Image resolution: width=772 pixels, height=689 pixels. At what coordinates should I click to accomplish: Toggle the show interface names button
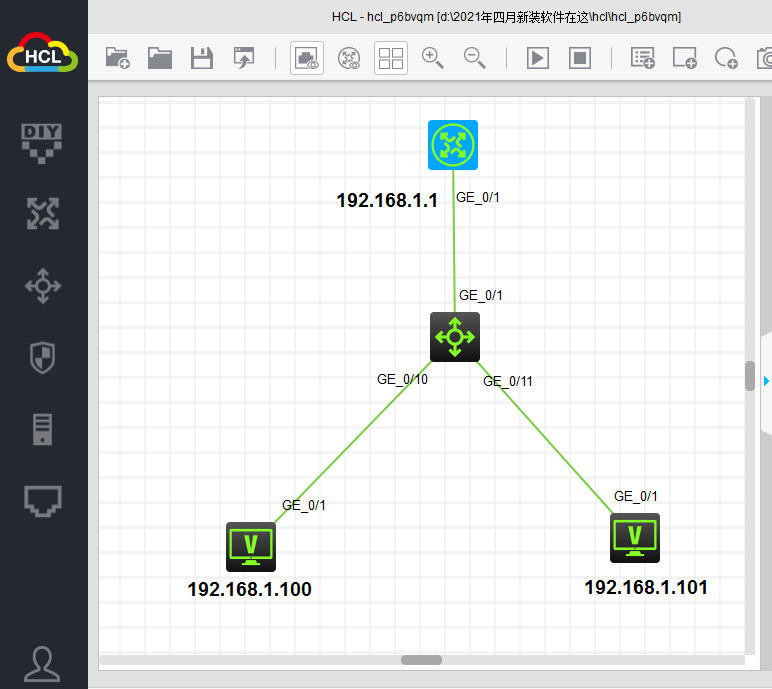[x=307, y=58]
